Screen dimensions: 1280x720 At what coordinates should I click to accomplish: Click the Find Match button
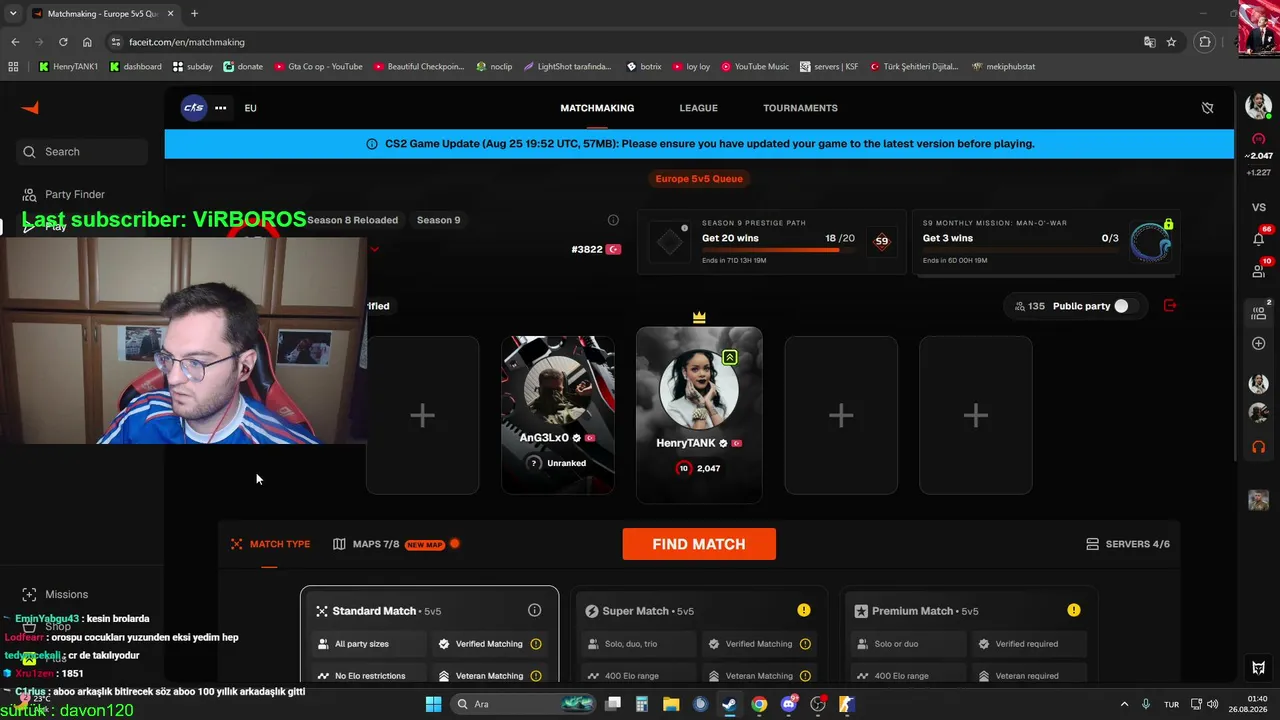699,544
